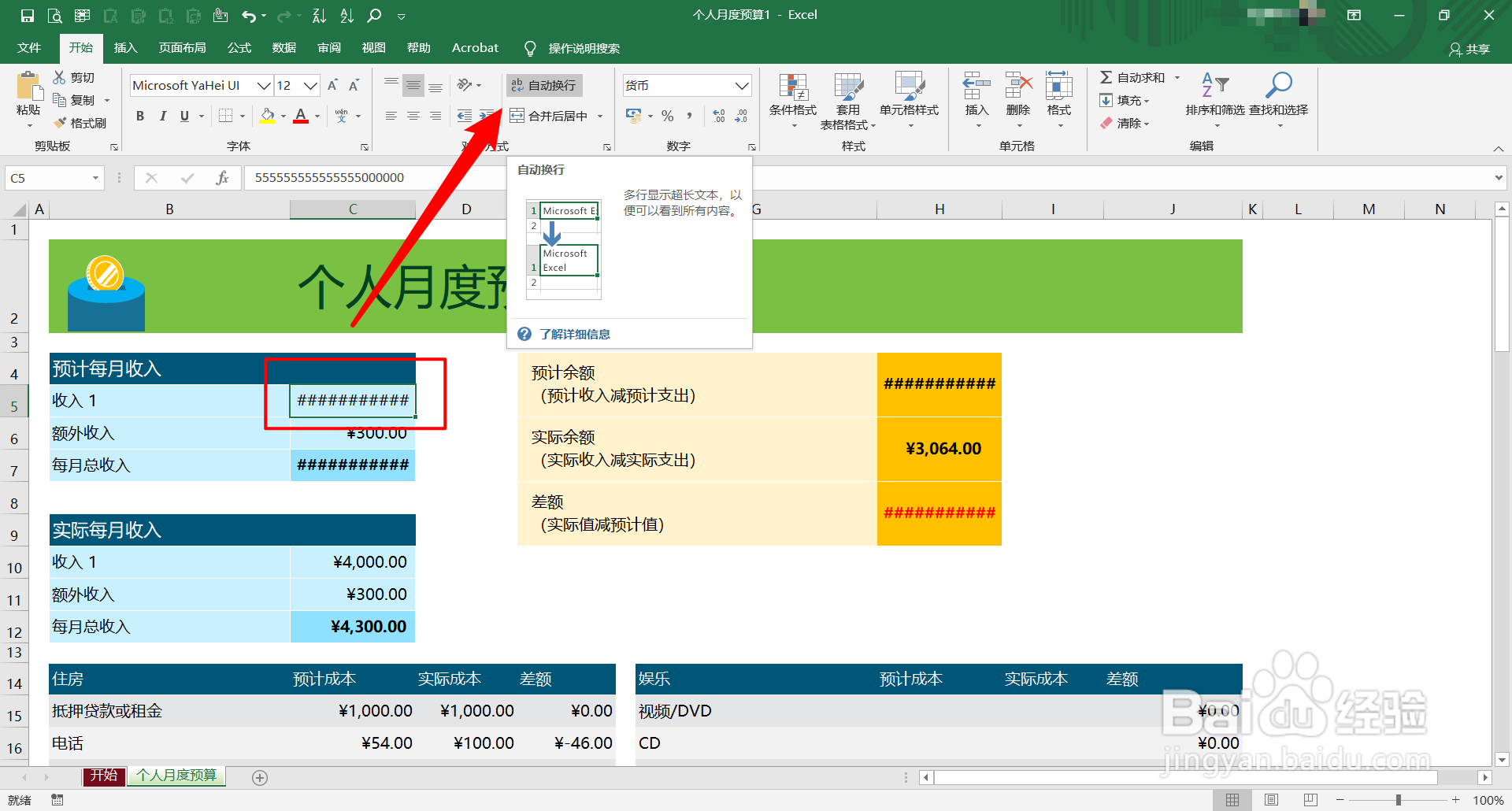Click the font color red swatch
This screenshot has height=811, width=1512.
click(x=300, y=123)
